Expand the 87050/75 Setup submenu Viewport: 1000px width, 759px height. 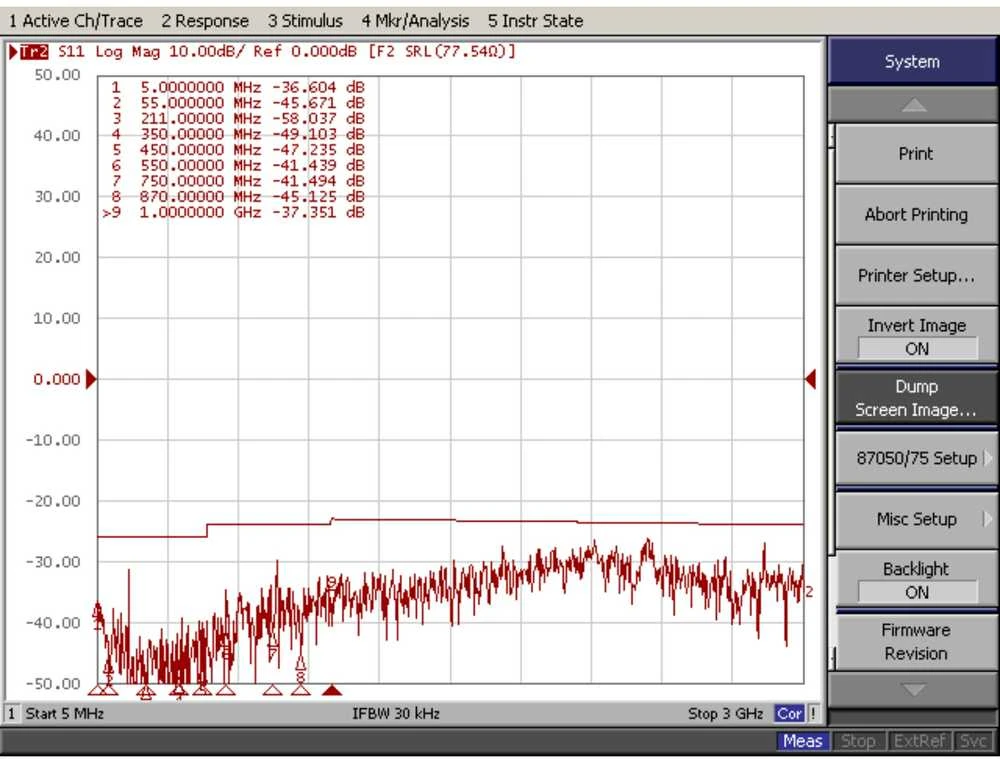click(916, 458)
